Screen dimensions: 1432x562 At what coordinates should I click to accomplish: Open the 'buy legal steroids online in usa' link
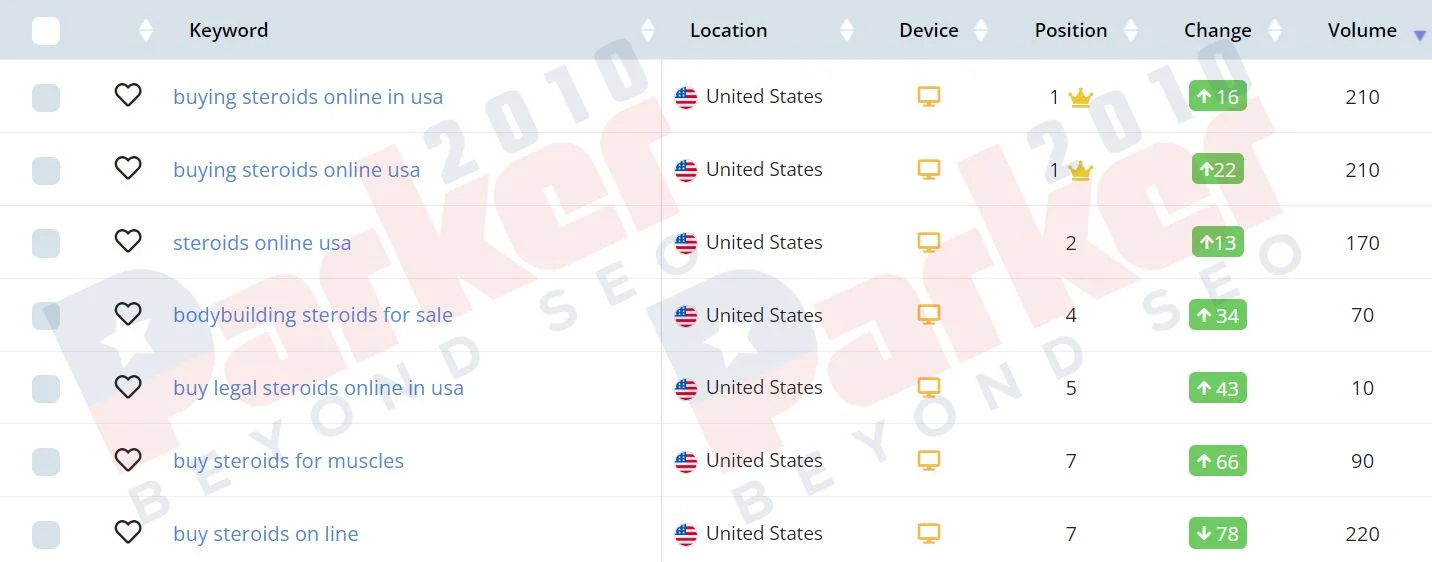pyautogui.click(x=318, y=388)
